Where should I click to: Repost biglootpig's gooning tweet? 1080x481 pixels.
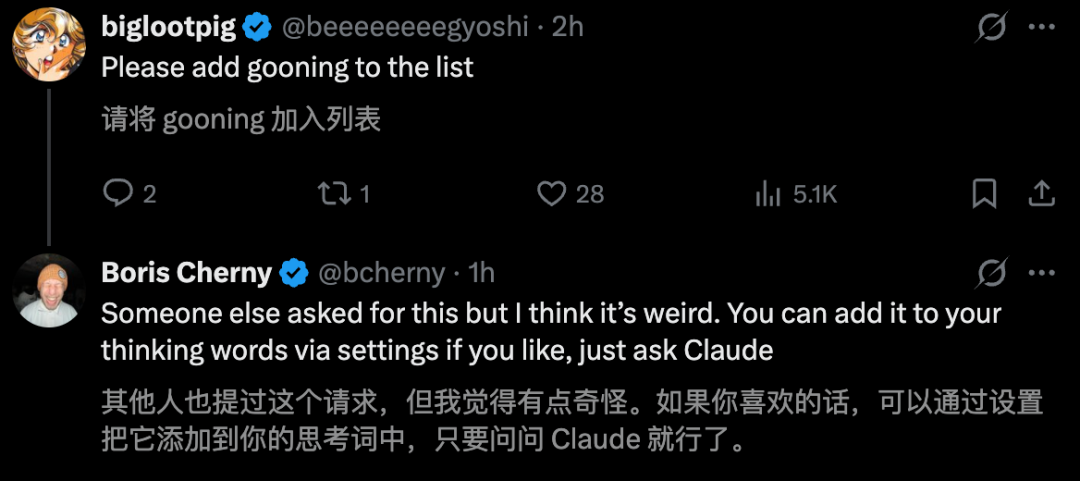(x=331, y=193)
